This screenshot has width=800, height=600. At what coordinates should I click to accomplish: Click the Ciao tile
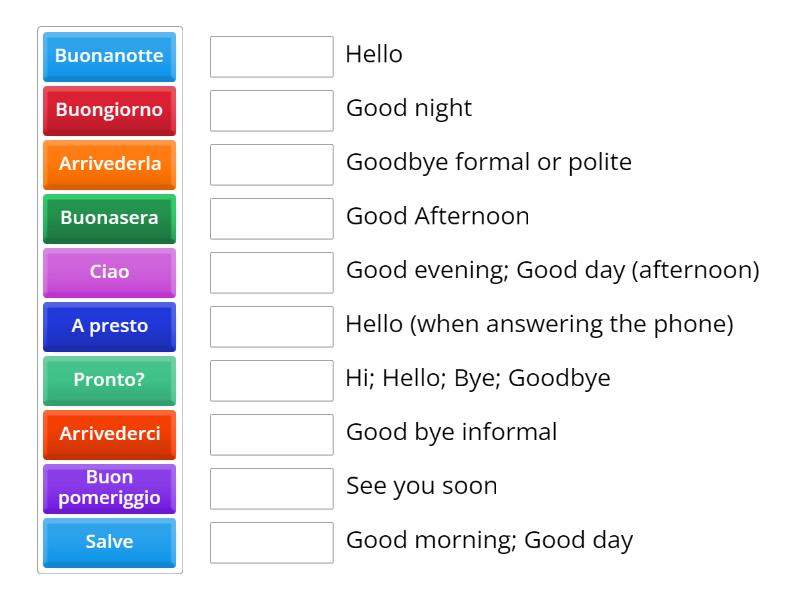[x=109, y=272]
